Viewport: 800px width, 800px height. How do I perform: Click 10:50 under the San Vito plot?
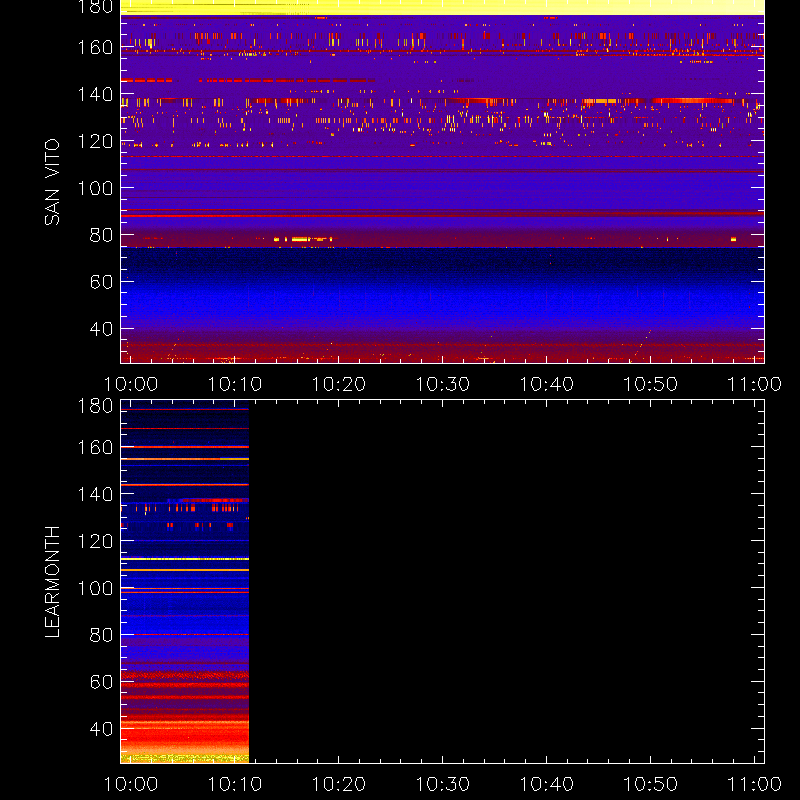pyautogui.click(x=651, y=384)
